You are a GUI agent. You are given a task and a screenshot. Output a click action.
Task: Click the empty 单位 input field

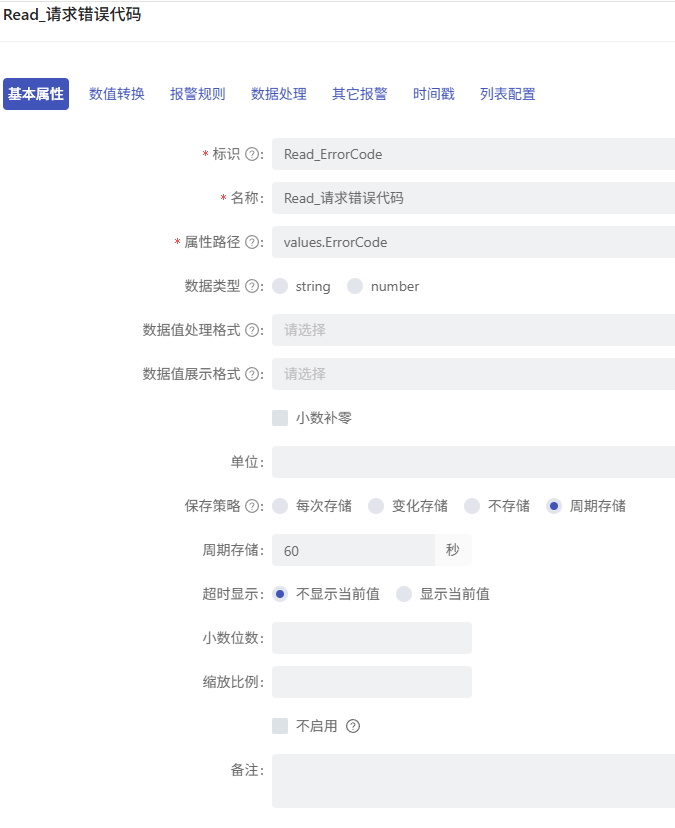tap(473, 462)
